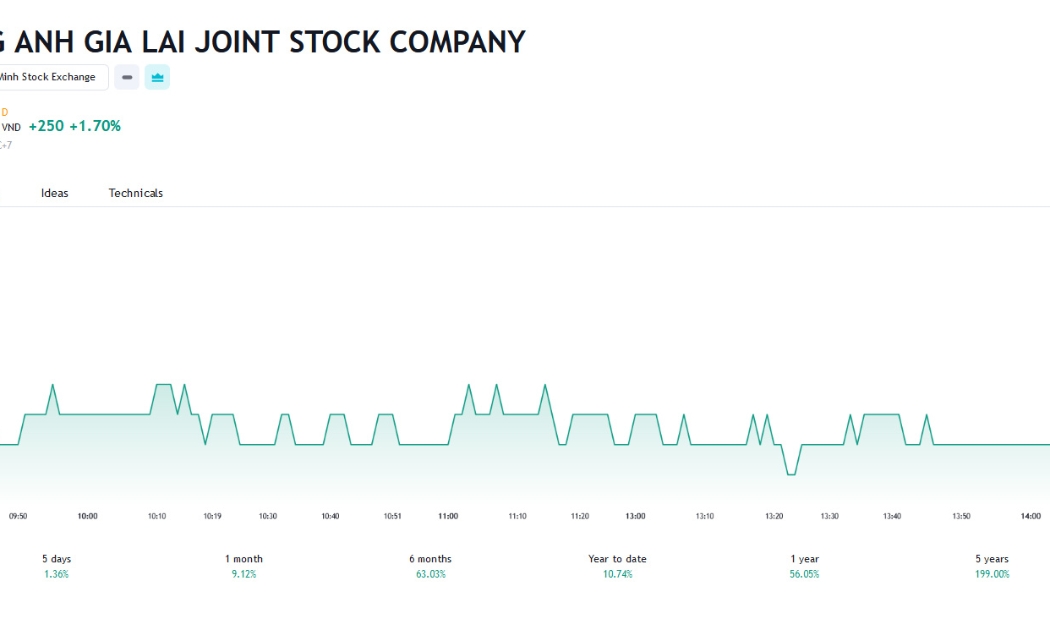
Task: Click the Stock Exchange label button
Action: [52, 77]
